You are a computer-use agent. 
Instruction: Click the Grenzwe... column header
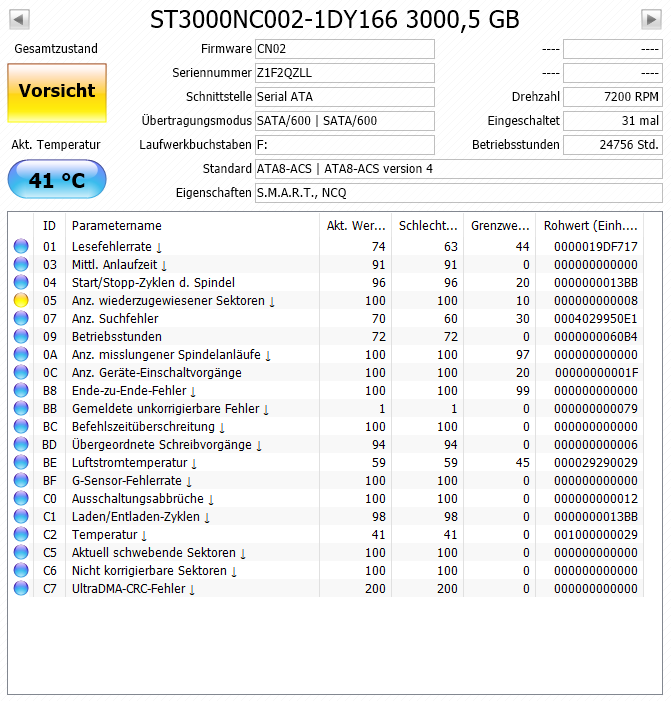500,226
